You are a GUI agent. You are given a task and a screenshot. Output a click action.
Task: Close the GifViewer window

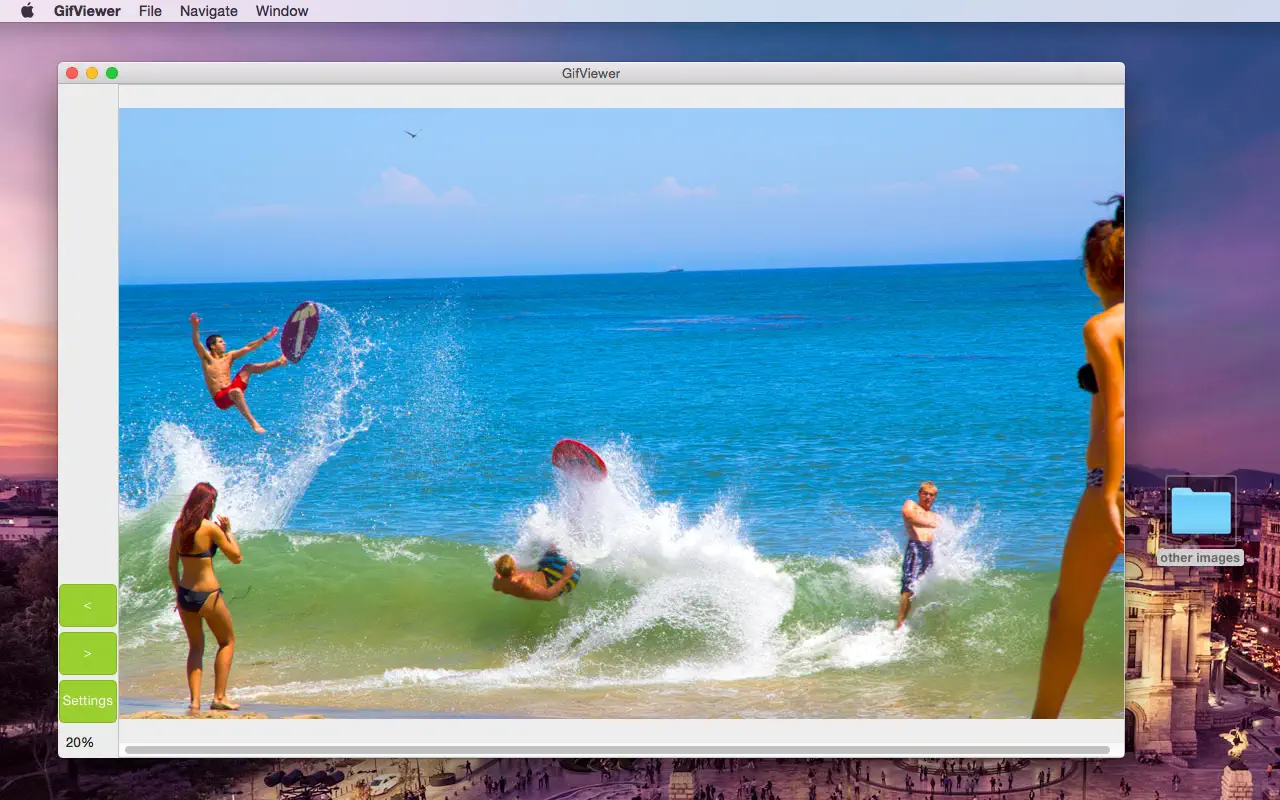(x=71, y=72)
